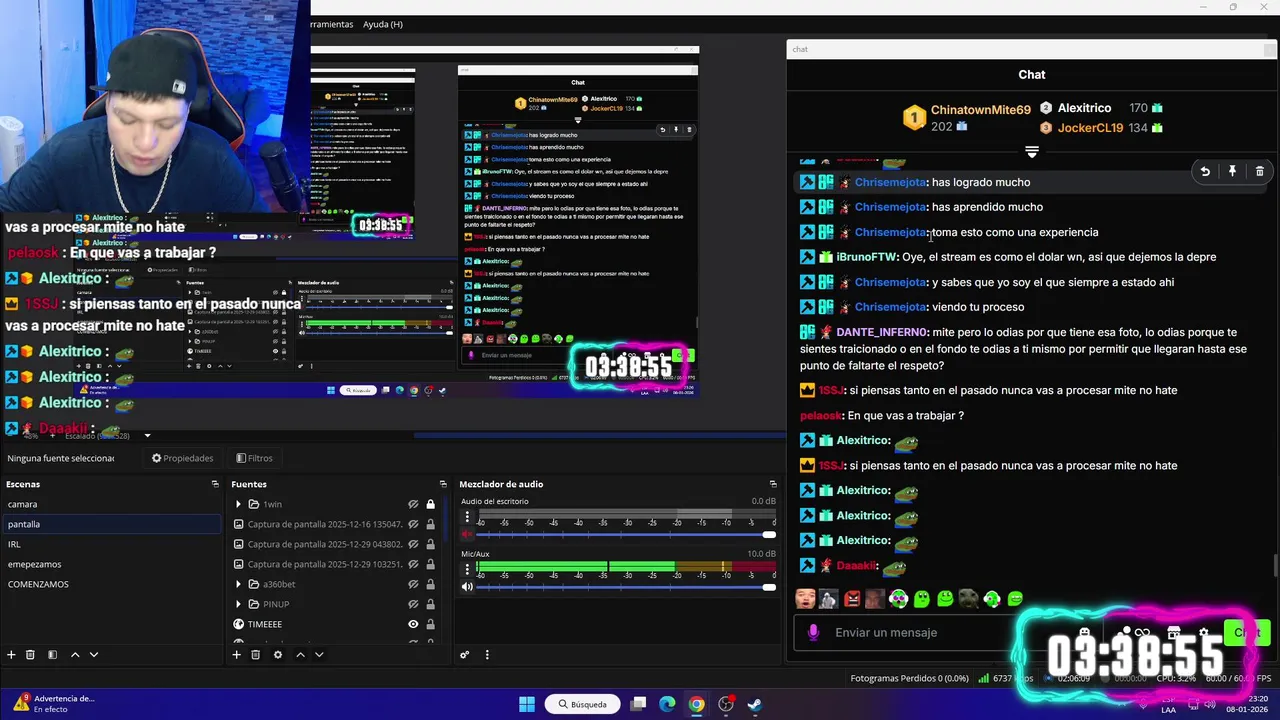Open Task View on the taskbar
The image size is (1280, 720).
click(x=638, y=704)
